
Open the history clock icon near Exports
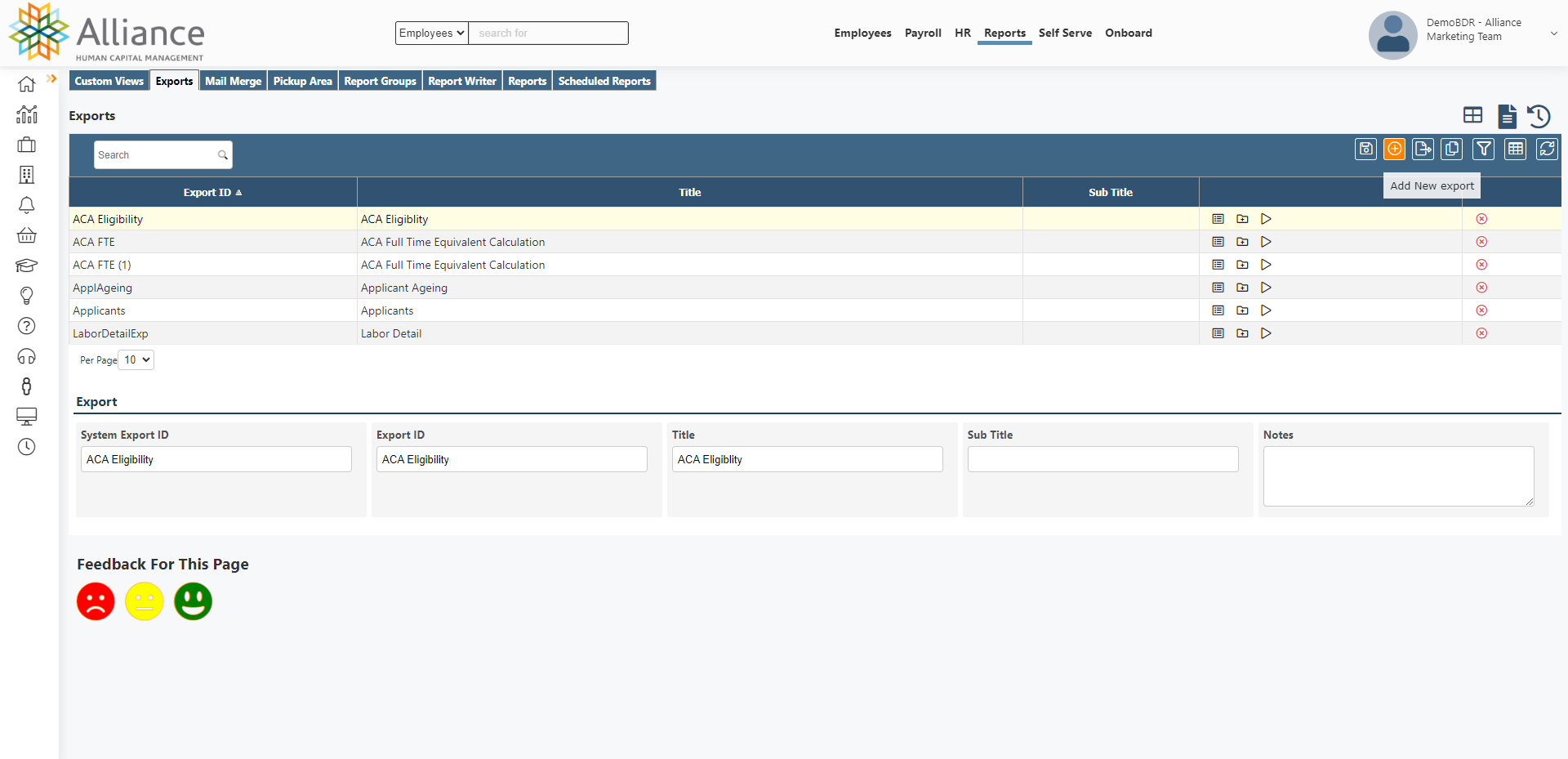(1539, 116)
